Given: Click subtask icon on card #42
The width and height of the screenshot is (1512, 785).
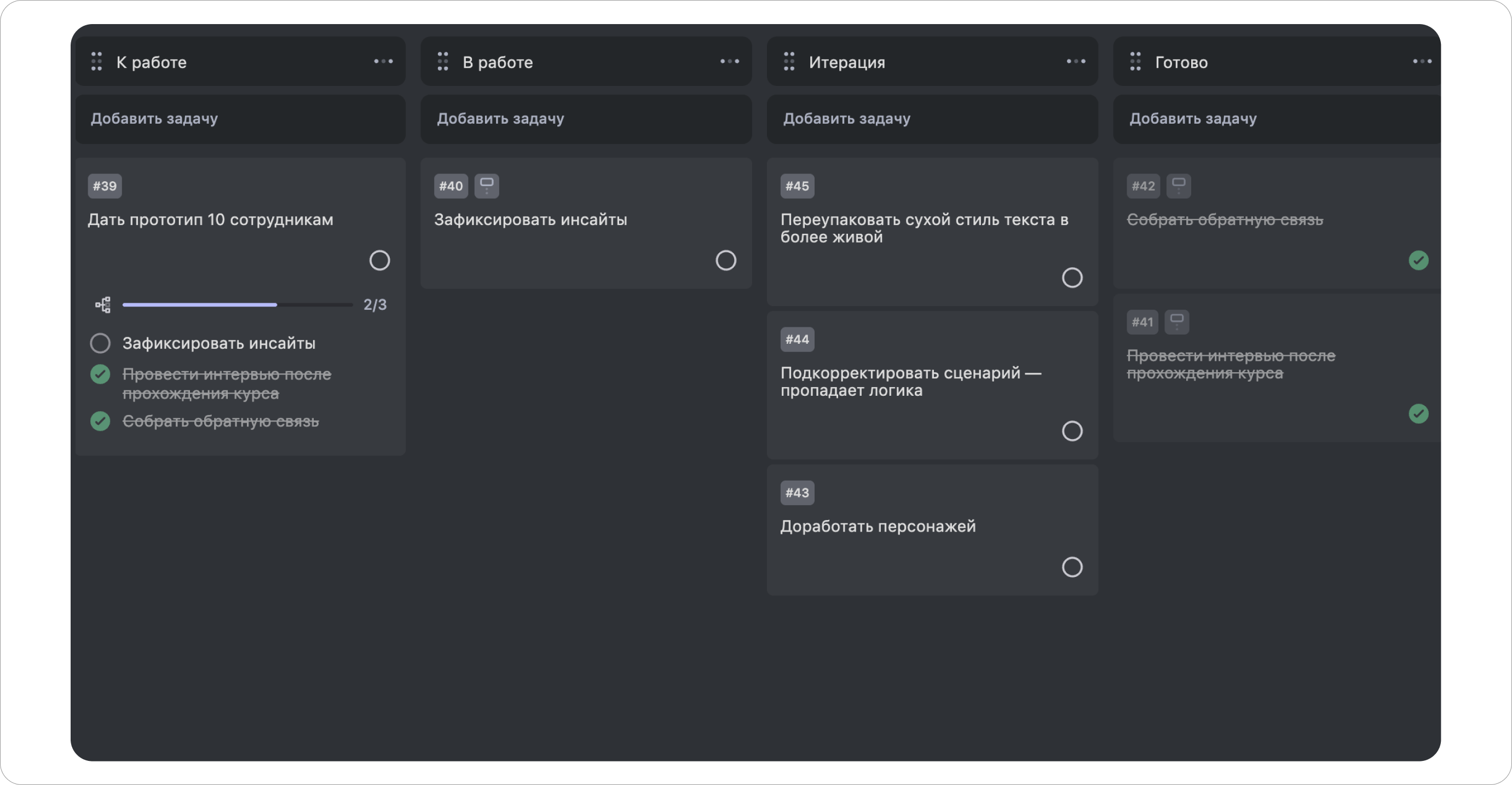Looking at the screenshot, I should 1178,186.
